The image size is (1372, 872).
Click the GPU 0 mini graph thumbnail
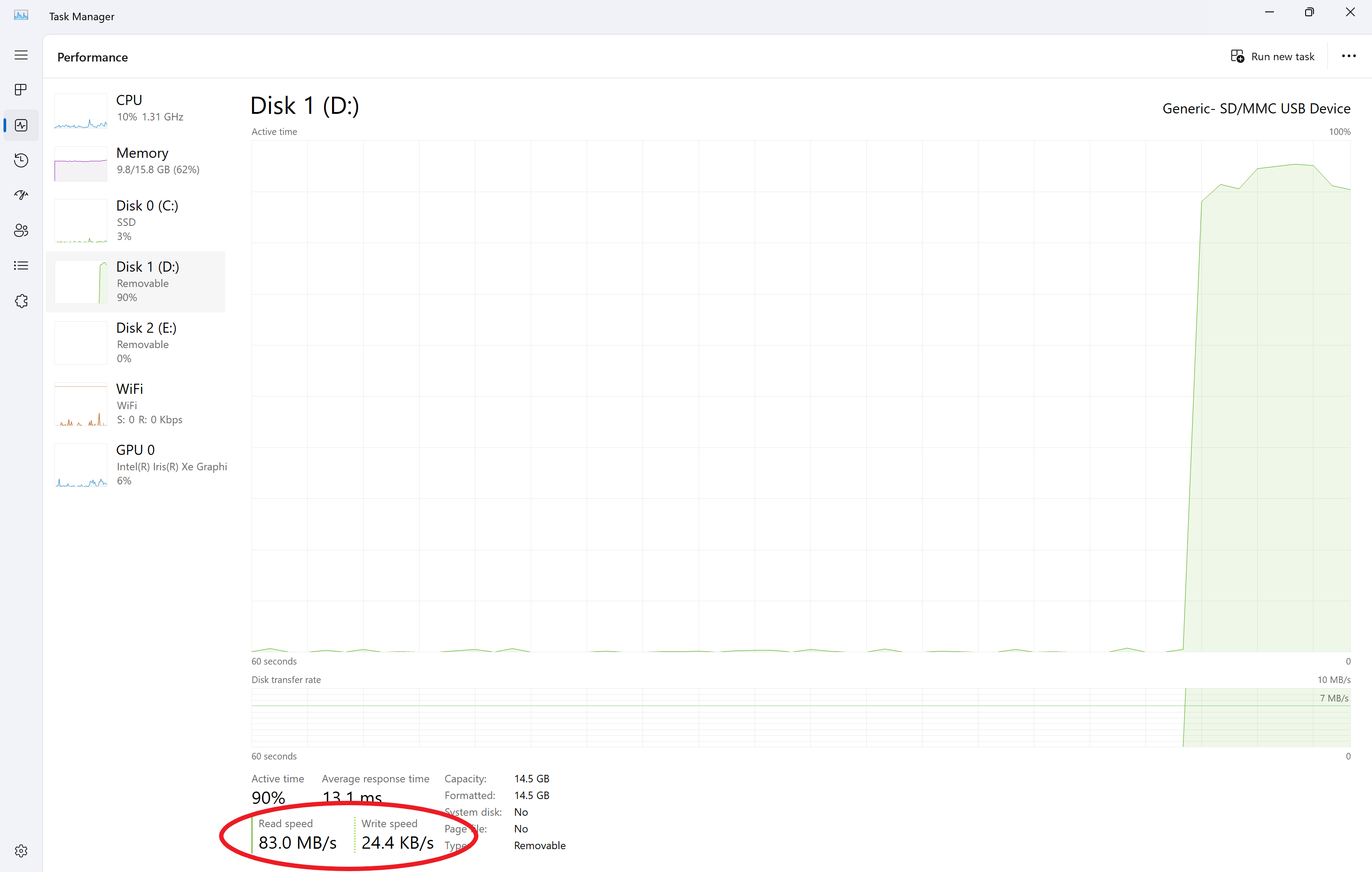pyautogui.click(x=81, y=465)
